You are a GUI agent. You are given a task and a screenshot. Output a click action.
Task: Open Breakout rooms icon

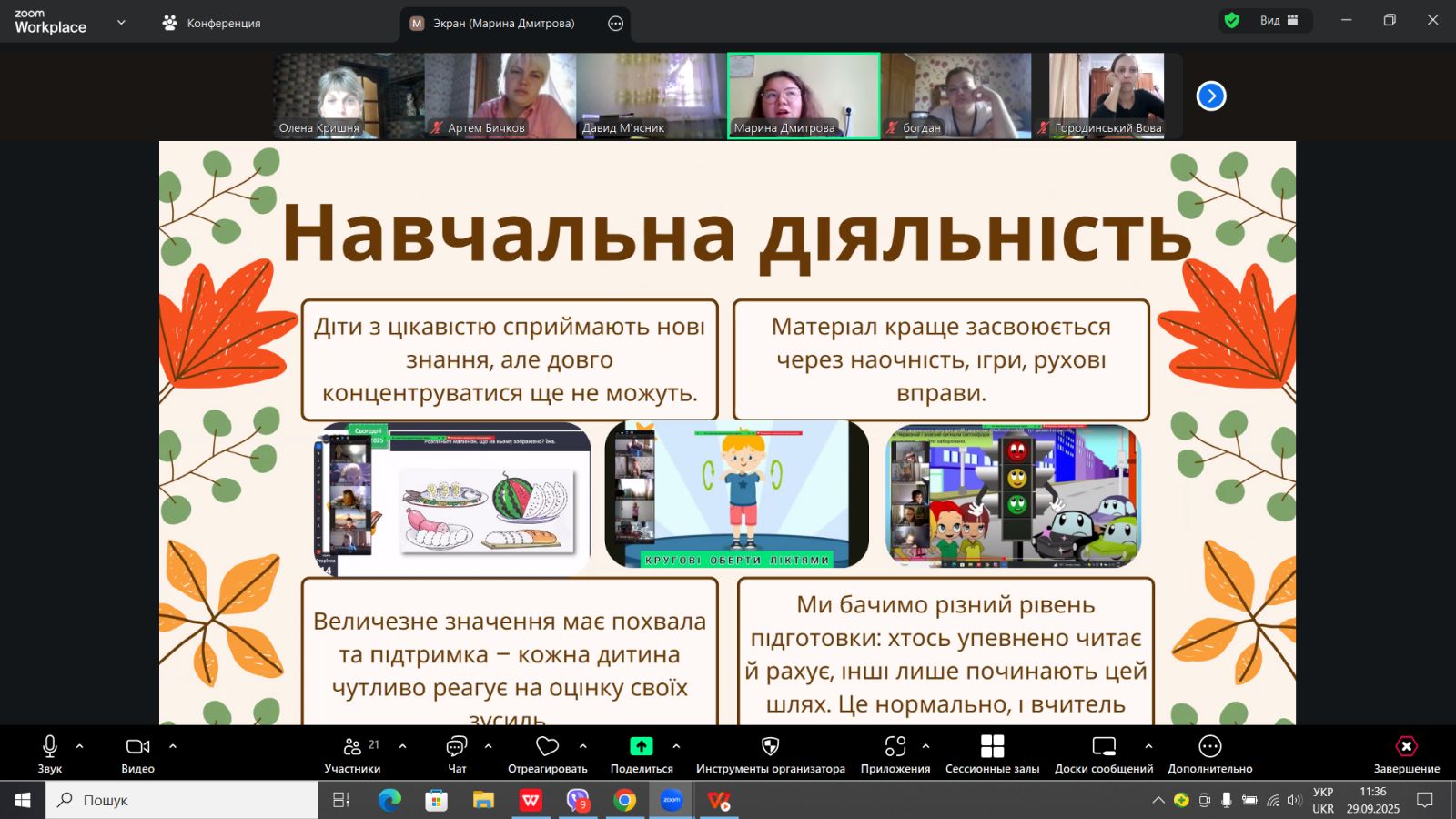tap(992, 746)
